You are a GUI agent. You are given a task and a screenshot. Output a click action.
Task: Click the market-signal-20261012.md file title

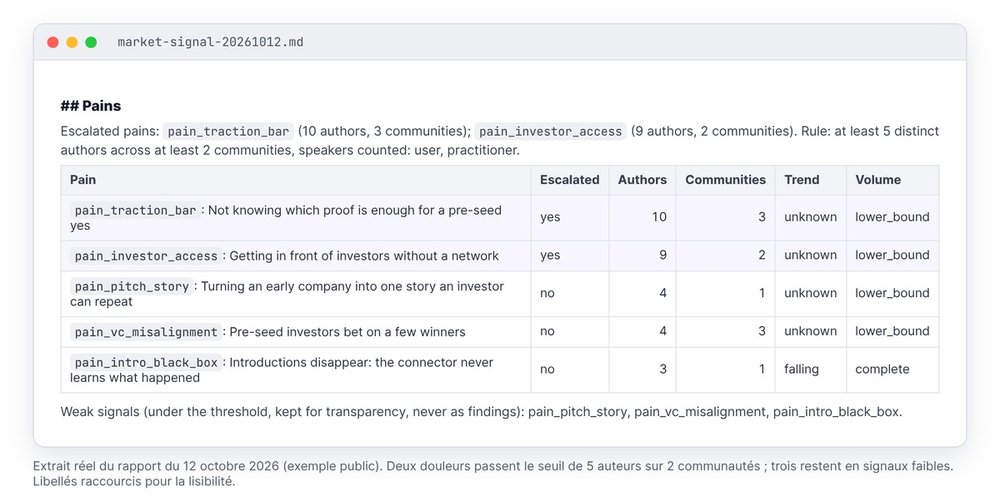pyautogui.click(x=210, y=42)
